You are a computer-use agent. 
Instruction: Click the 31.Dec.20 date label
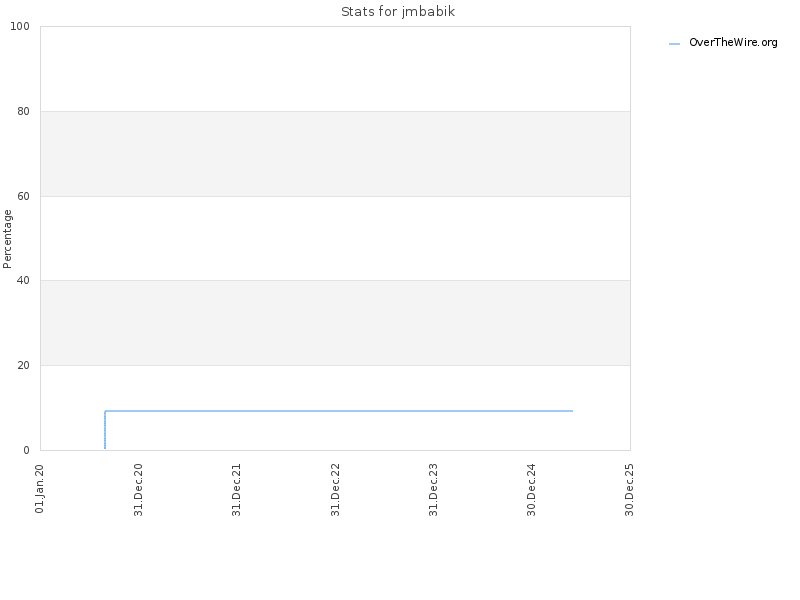(138, 490)
